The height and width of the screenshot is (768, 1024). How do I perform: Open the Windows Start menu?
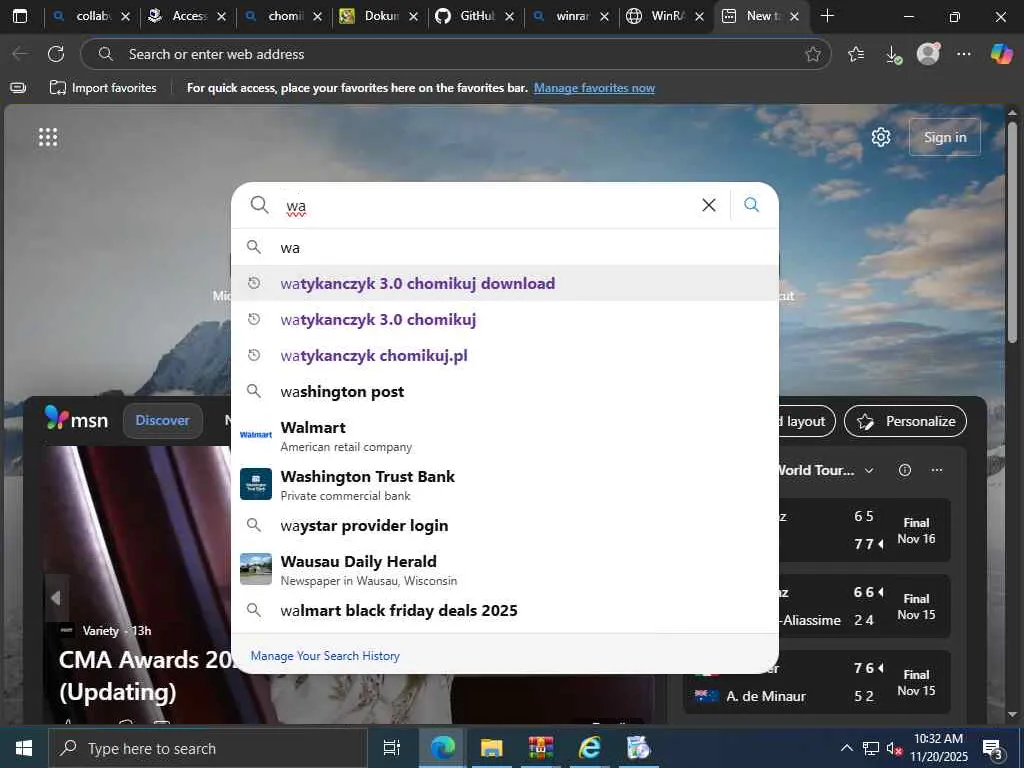pyautogui.click(x=24, y=748)
